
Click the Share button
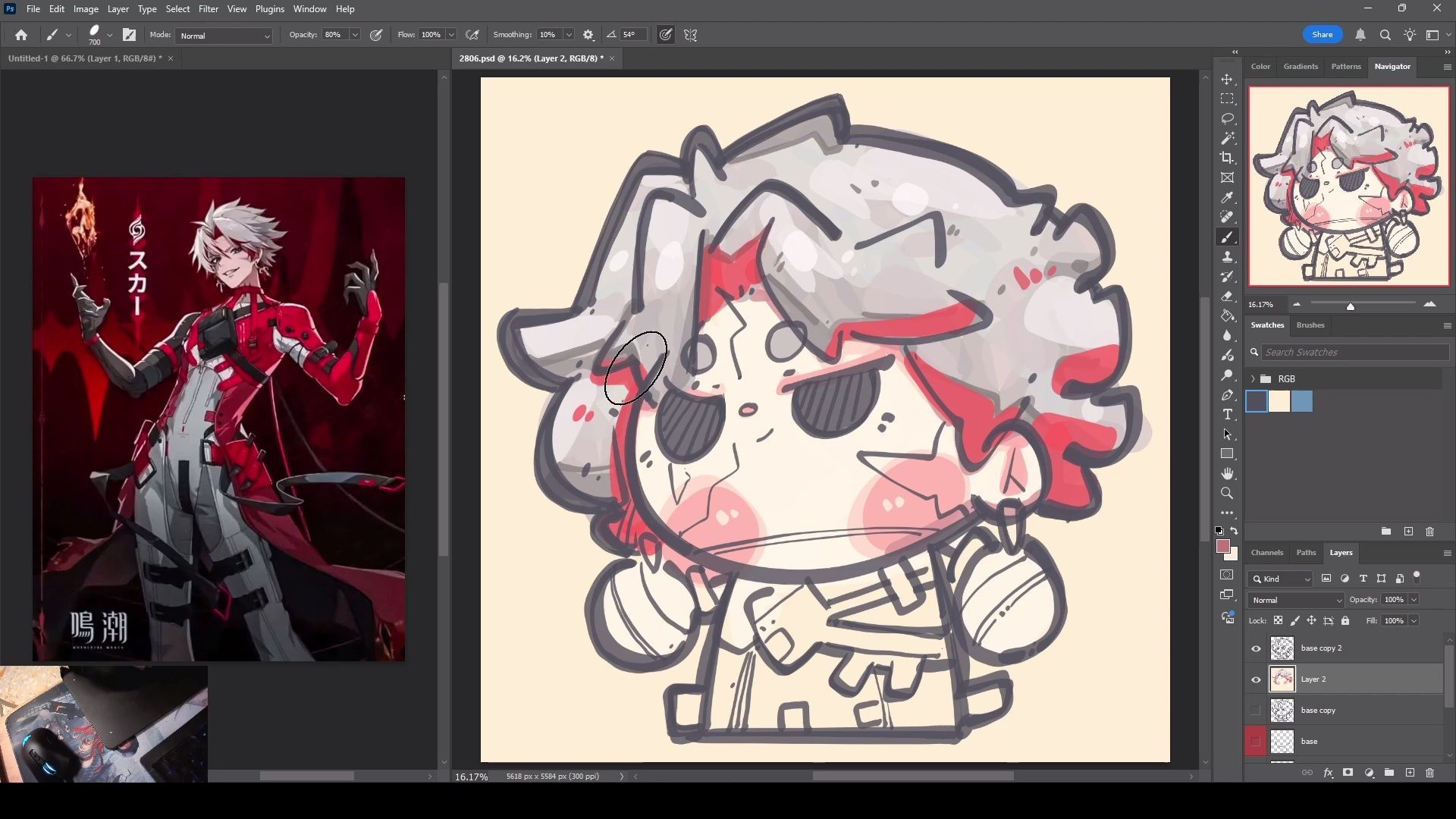click(x=1322, y=35)
